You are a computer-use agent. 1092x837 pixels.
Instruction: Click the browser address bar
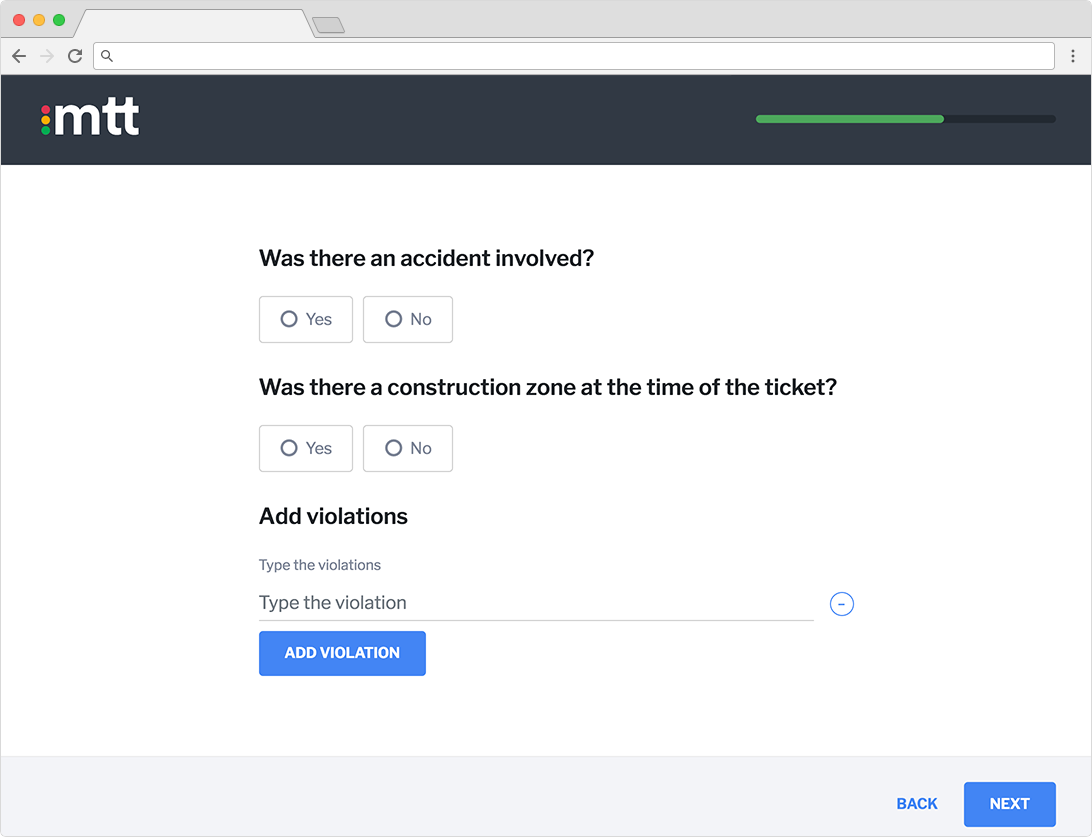pos(574,56)
